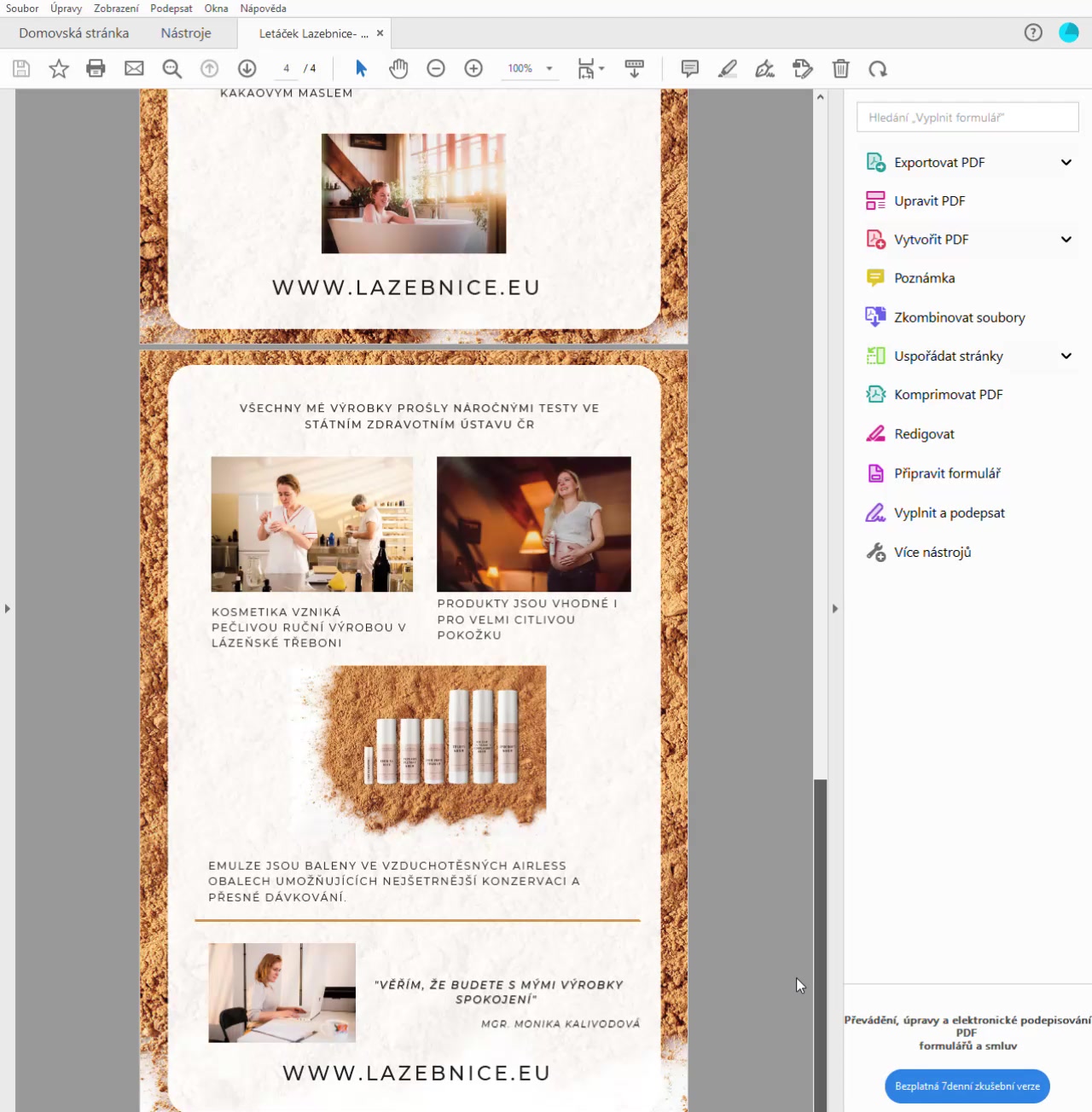Open the Okna menu
This screenshot has height=1112, width=1092.
click(x=216, y=9)
